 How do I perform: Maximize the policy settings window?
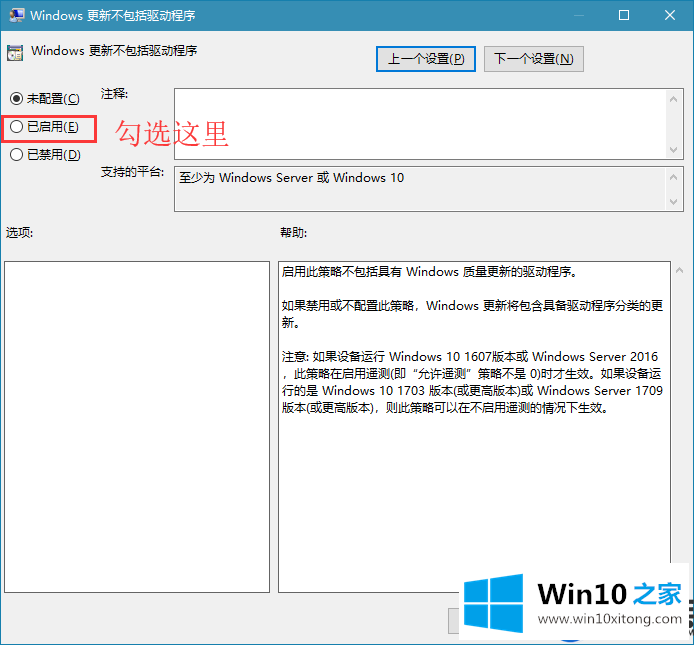point(624,15)
